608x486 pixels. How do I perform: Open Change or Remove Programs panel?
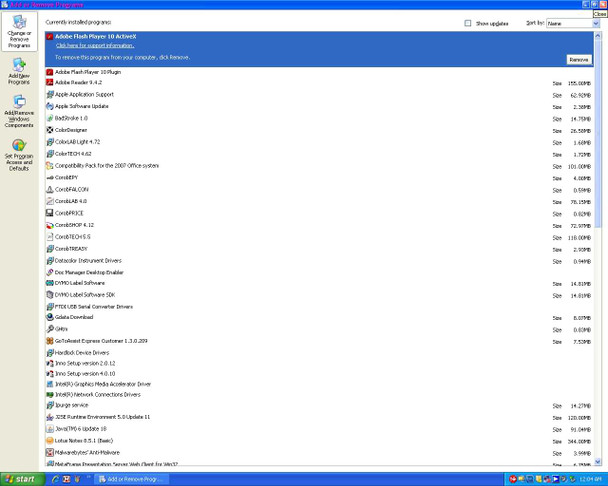click(19, 31)
